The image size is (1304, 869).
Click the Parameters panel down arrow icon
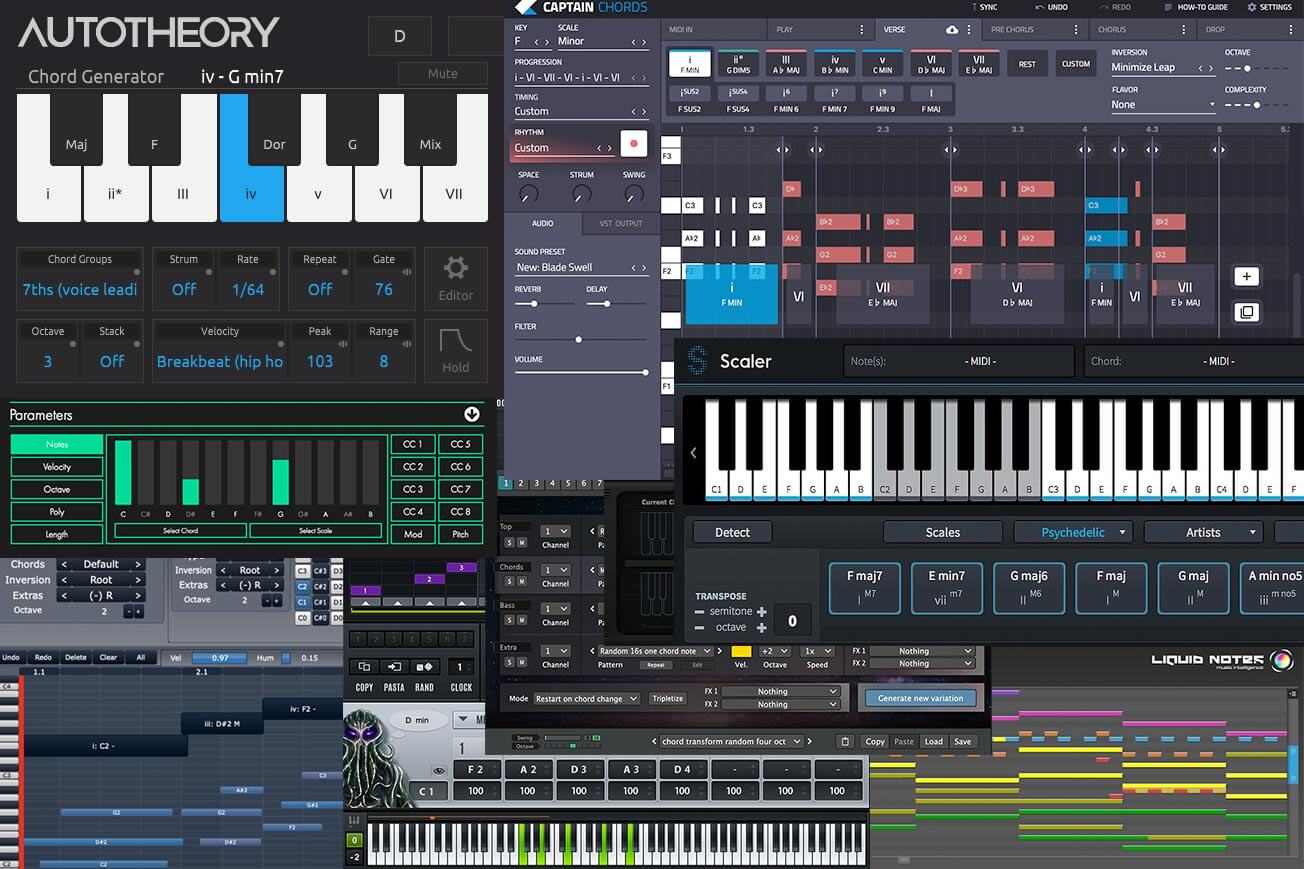(472, 414)
